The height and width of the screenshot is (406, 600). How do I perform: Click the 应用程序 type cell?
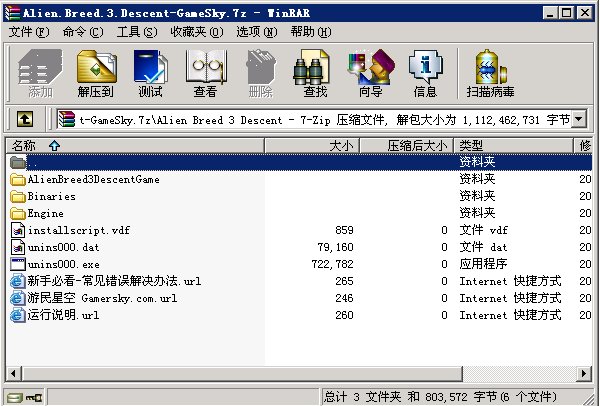(483, 264)
